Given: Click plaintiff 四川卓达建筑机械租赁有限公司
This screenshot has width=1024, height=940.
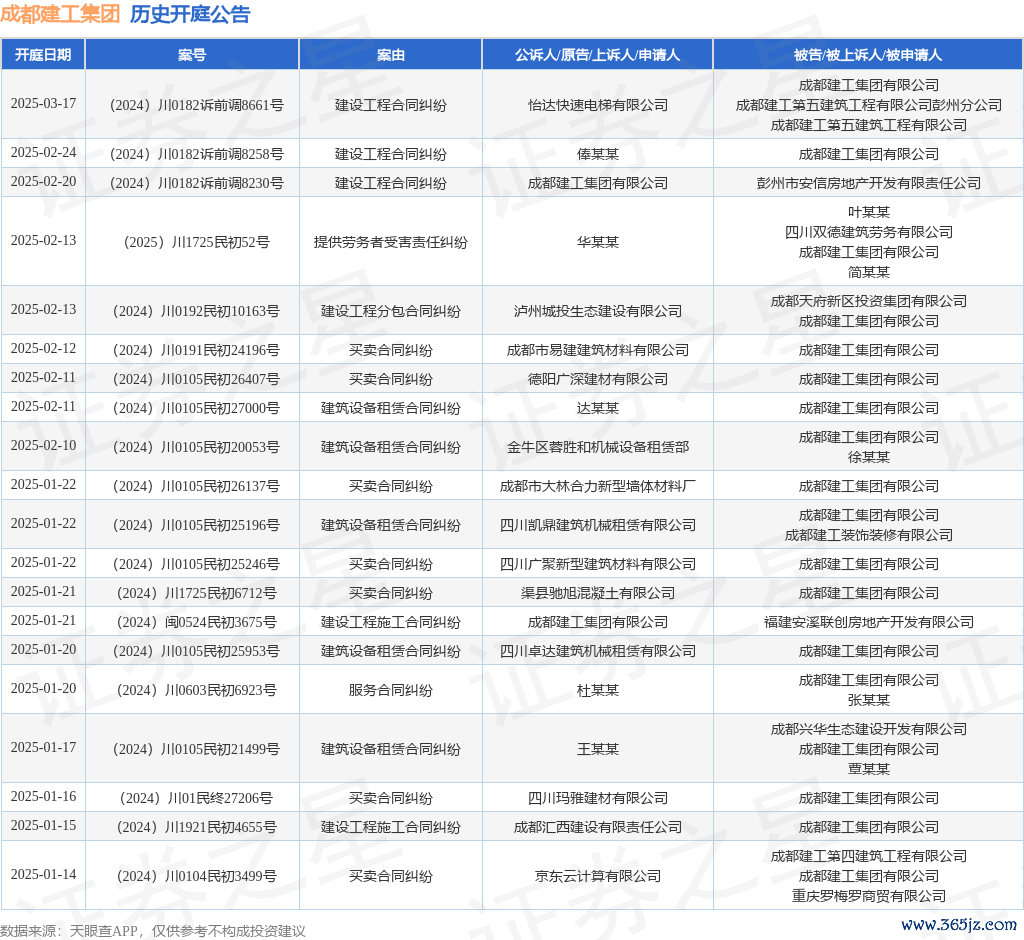Looking at the screenshot, I should [598, 651].
